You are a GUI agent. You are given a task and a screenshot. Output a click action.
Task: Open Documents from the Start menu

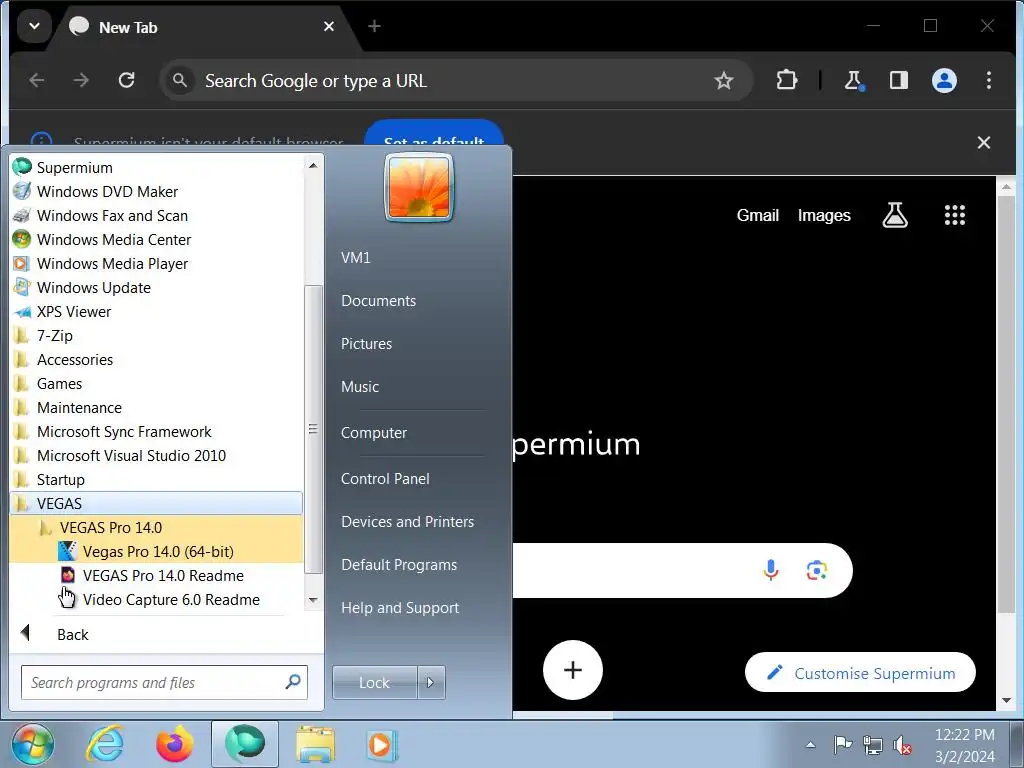coord(379,300)
